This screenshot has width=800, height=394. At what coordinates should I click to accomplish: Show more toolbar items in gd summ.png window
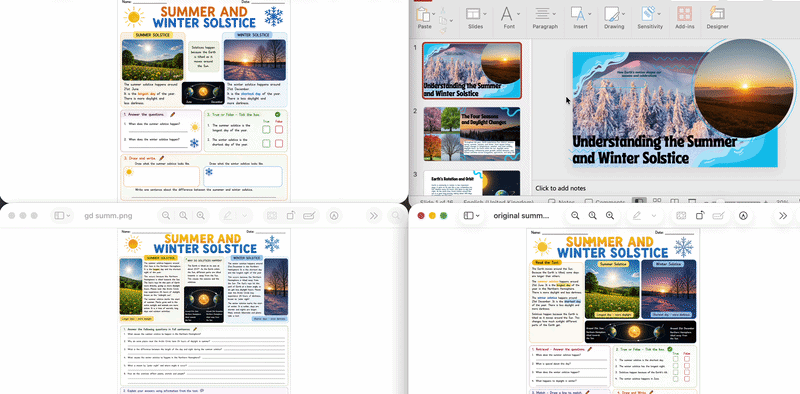(x=374, y=216)
